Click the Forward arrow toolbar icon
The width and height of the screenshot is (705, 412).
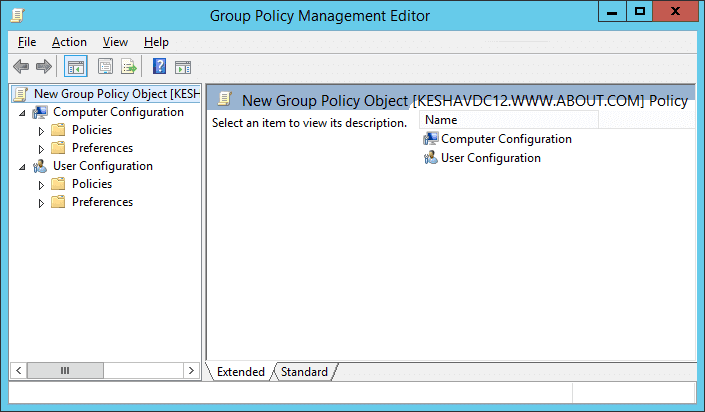(44, 67)
